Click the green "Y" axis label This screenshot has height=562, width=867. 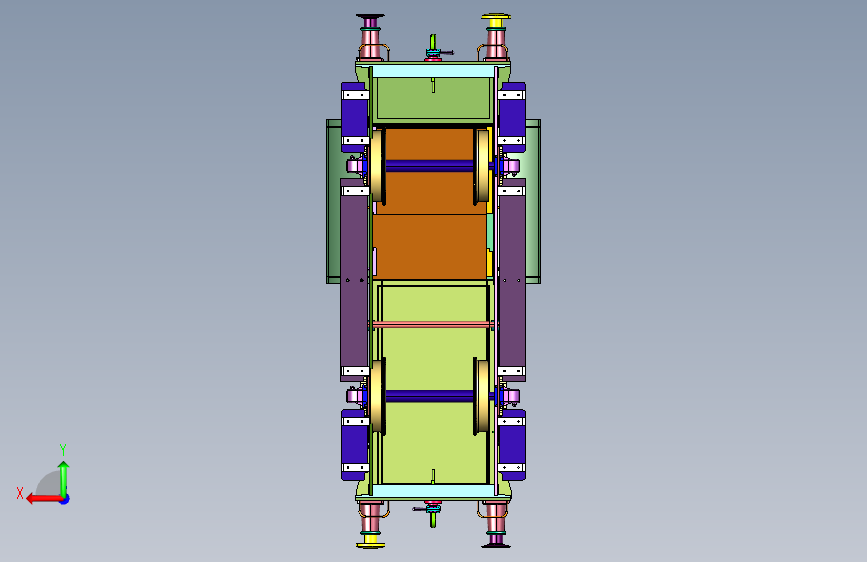point(63,449)
